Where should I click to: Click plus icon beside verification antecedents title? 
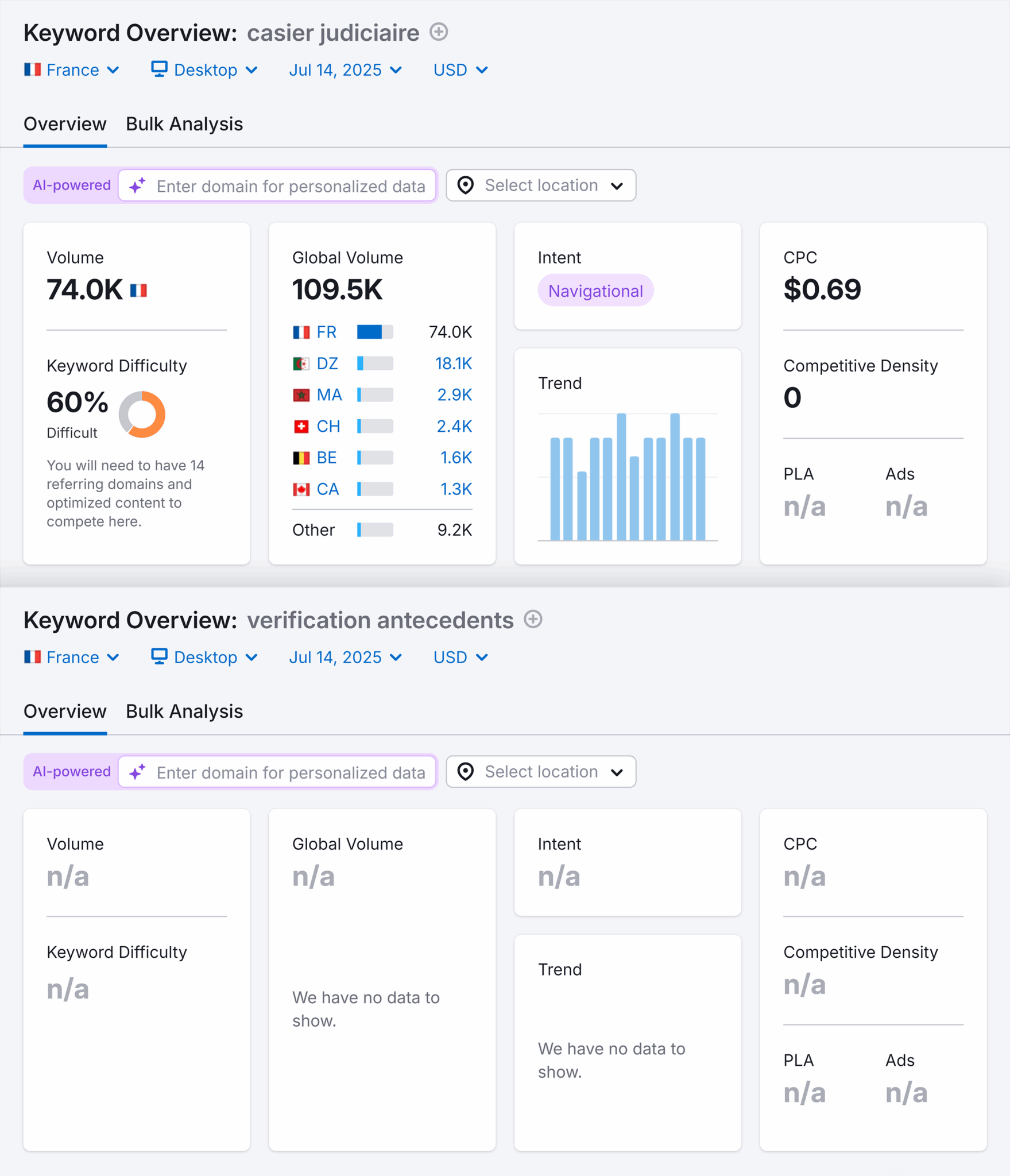[x=533, y=619]
